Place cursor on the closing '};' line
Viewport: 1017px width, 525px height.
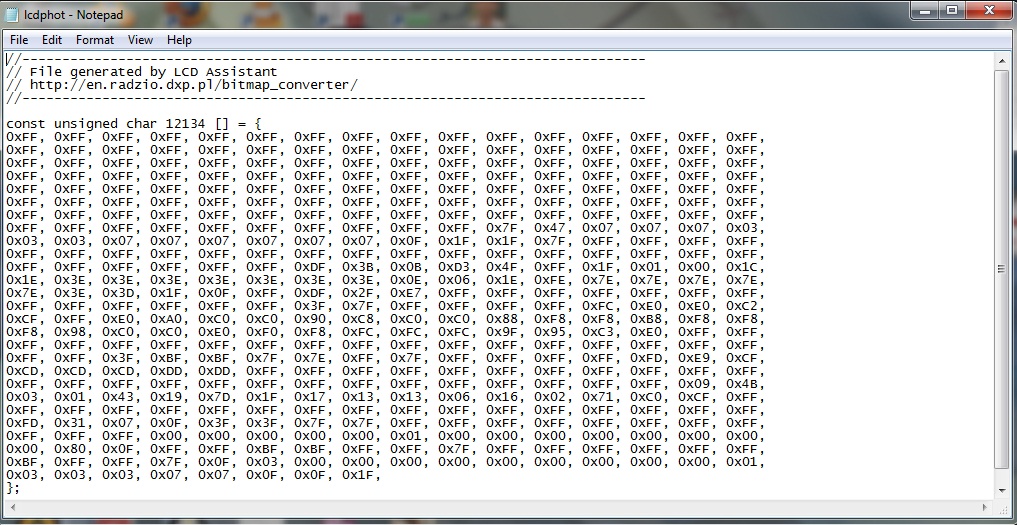tap(13, 488)
